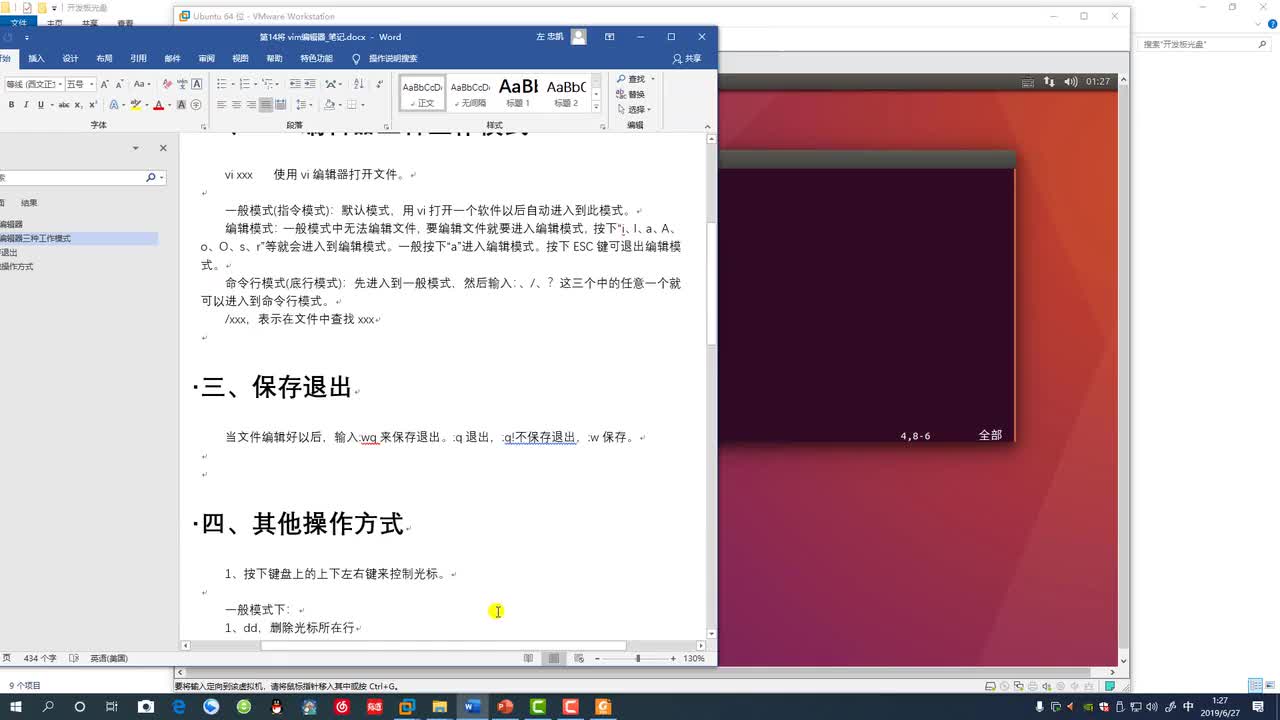Open navigation pane options dropdown
The height and width of the screenshot is (720, 1280).
pyautogui.click(x=135, y=148)
